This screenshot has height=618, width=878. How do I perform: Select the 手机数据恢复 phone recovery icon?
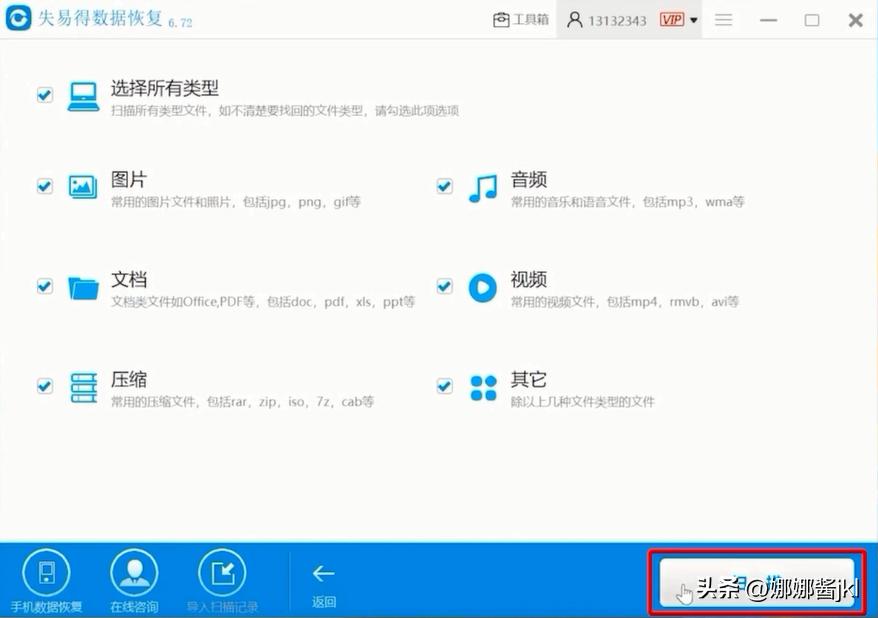[x=43, y=573]
